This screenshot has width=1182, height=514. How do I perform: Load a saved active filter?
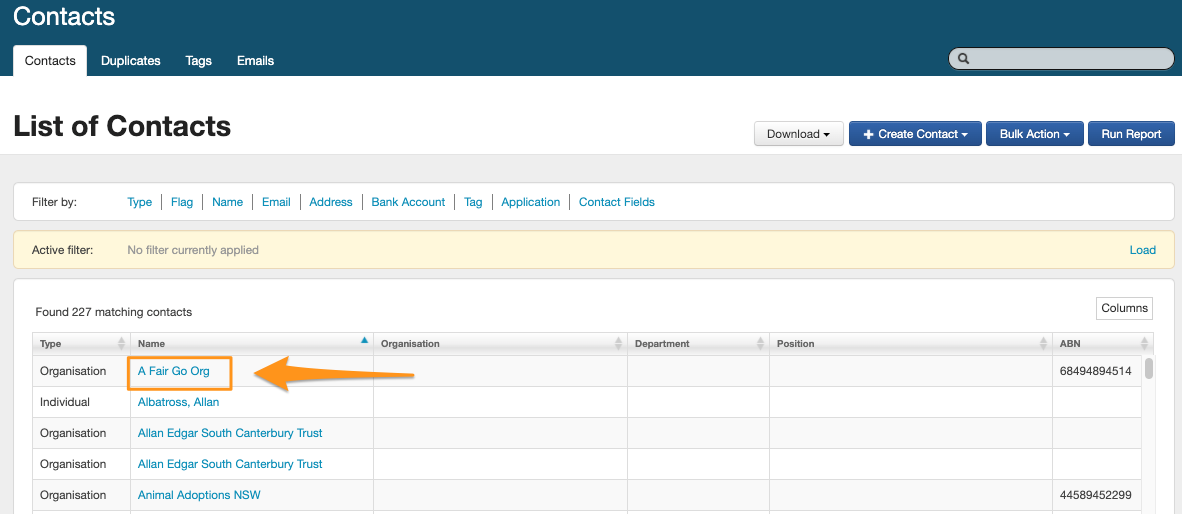pos(1142,250)
